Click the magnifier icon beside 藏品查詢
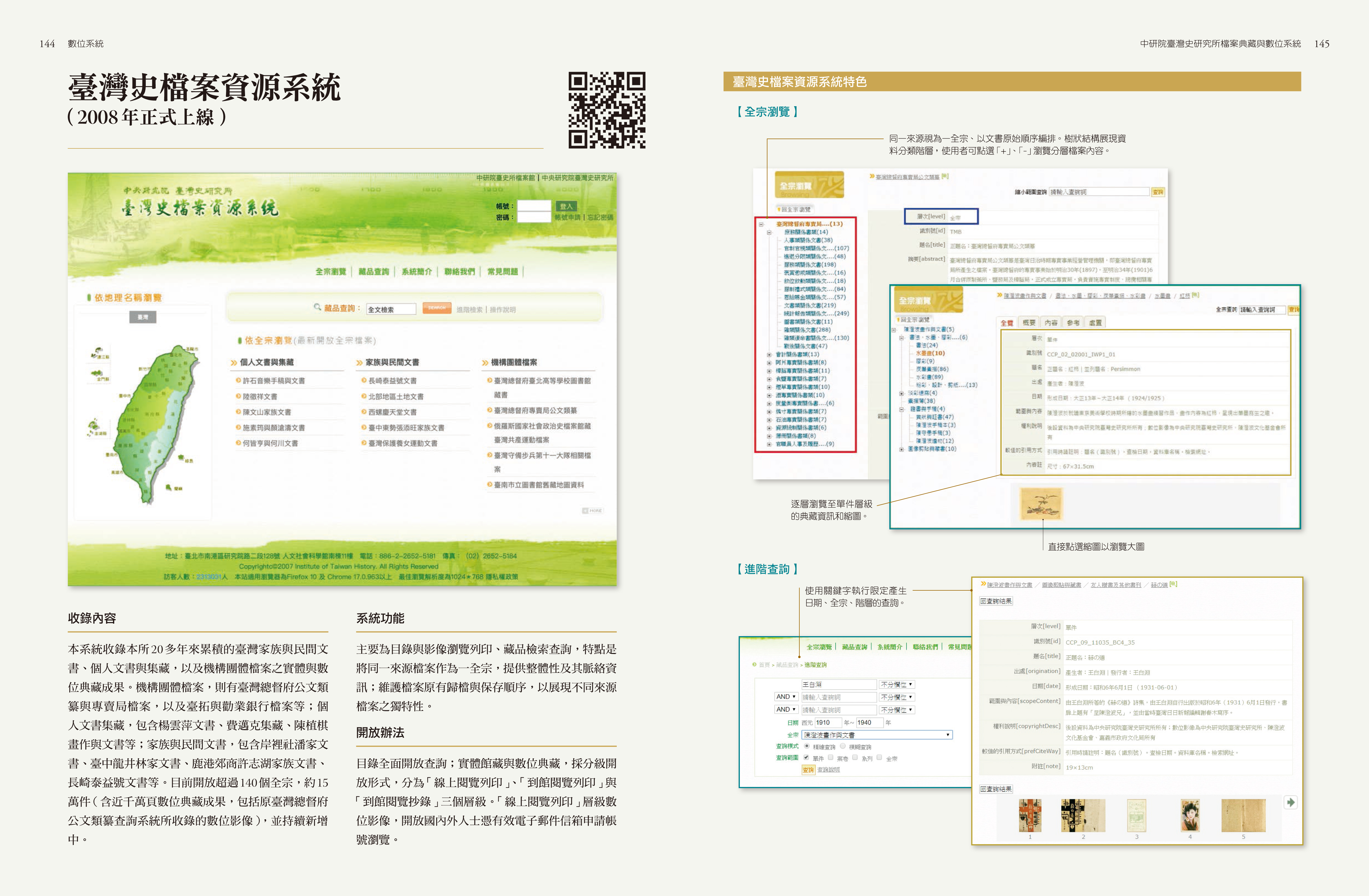The height and width of the screenshot is (896, 1369). tap(317, 307)
